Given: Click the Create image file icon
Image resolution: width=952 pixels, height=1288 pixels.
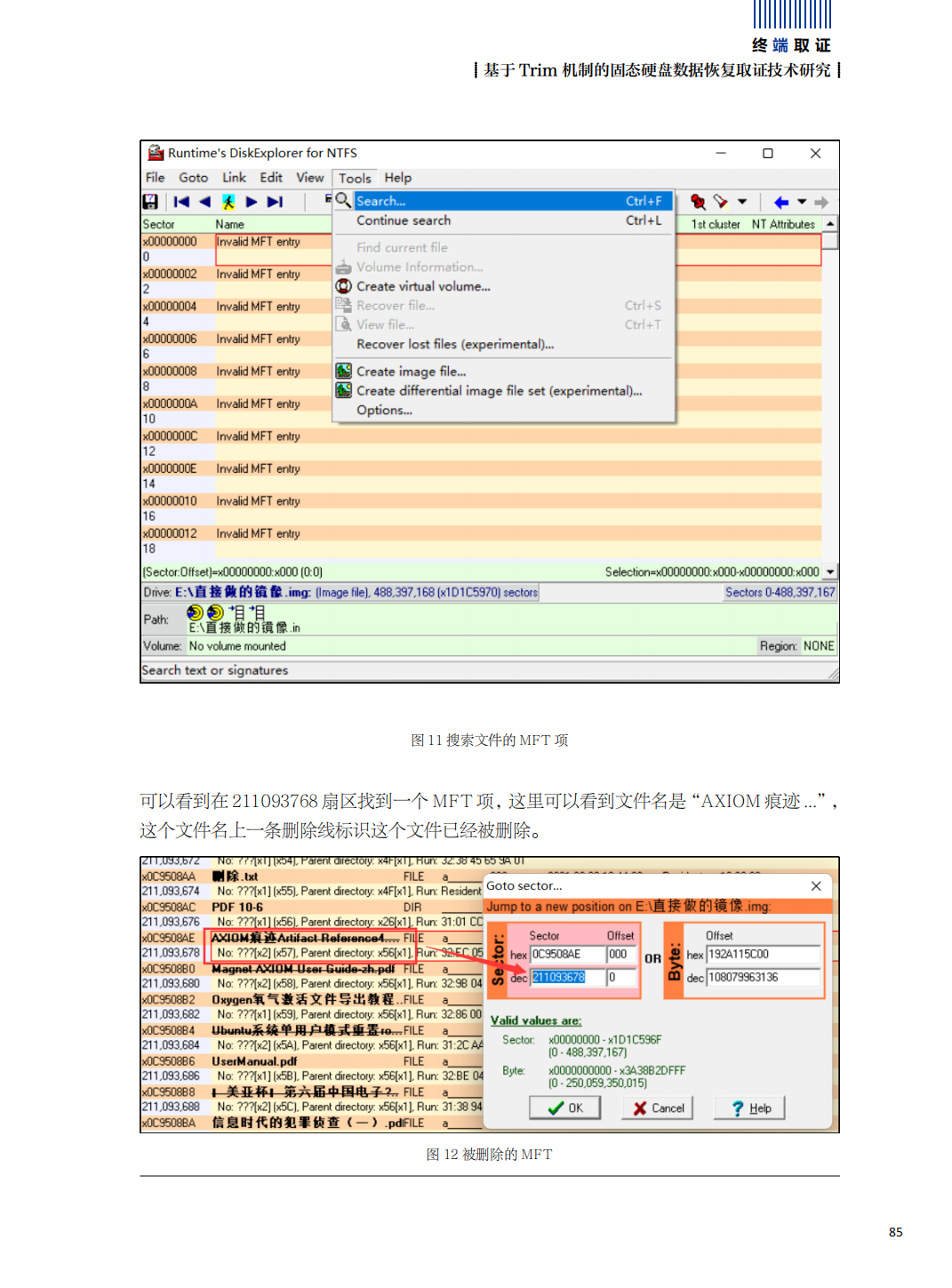Looking at the screenshot, I should tap(343, 371).
